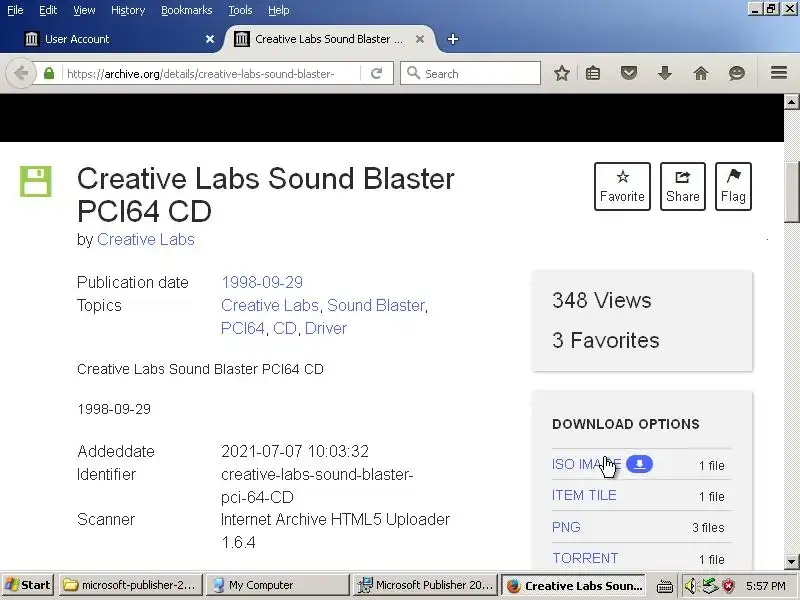Click the browser back arrow button

click(x=21, y=73)
